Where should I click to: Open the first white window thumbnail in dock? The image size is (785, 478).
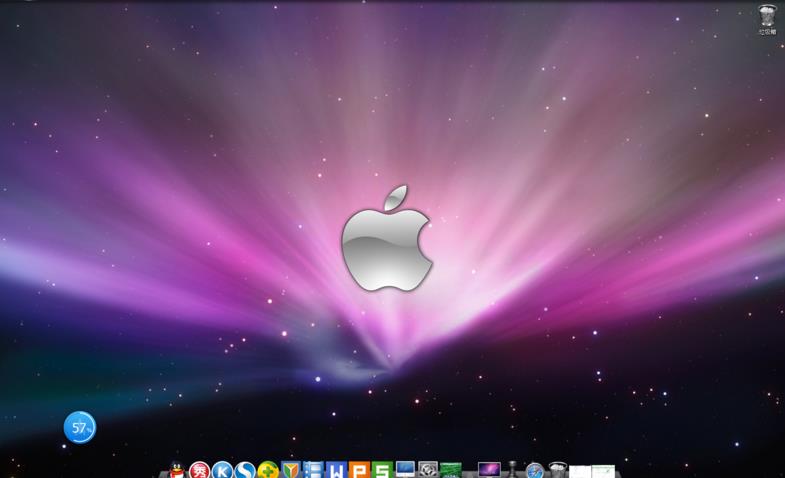coord(580,471)
